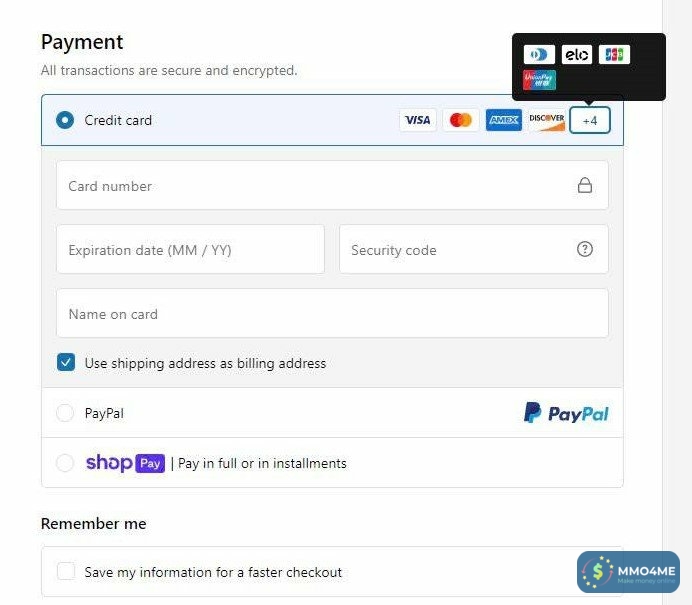The height and width of the screenshot is (605, 692).
Task: Uncheck Use shipping address as billing address
Action: click(66, 362)
